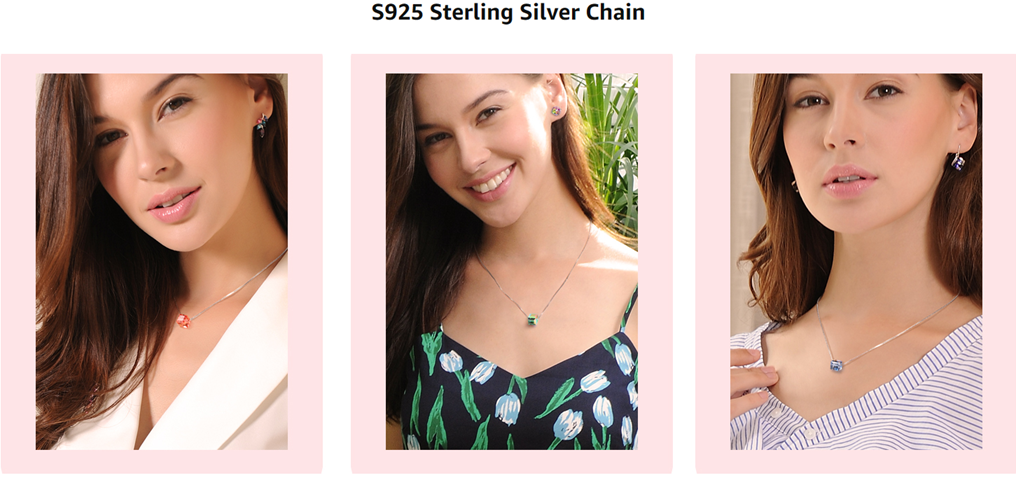Click the red crystal pendant necklace
Image resolution: width=1016 pixels, height=480 pixels.
coord(184,320)
